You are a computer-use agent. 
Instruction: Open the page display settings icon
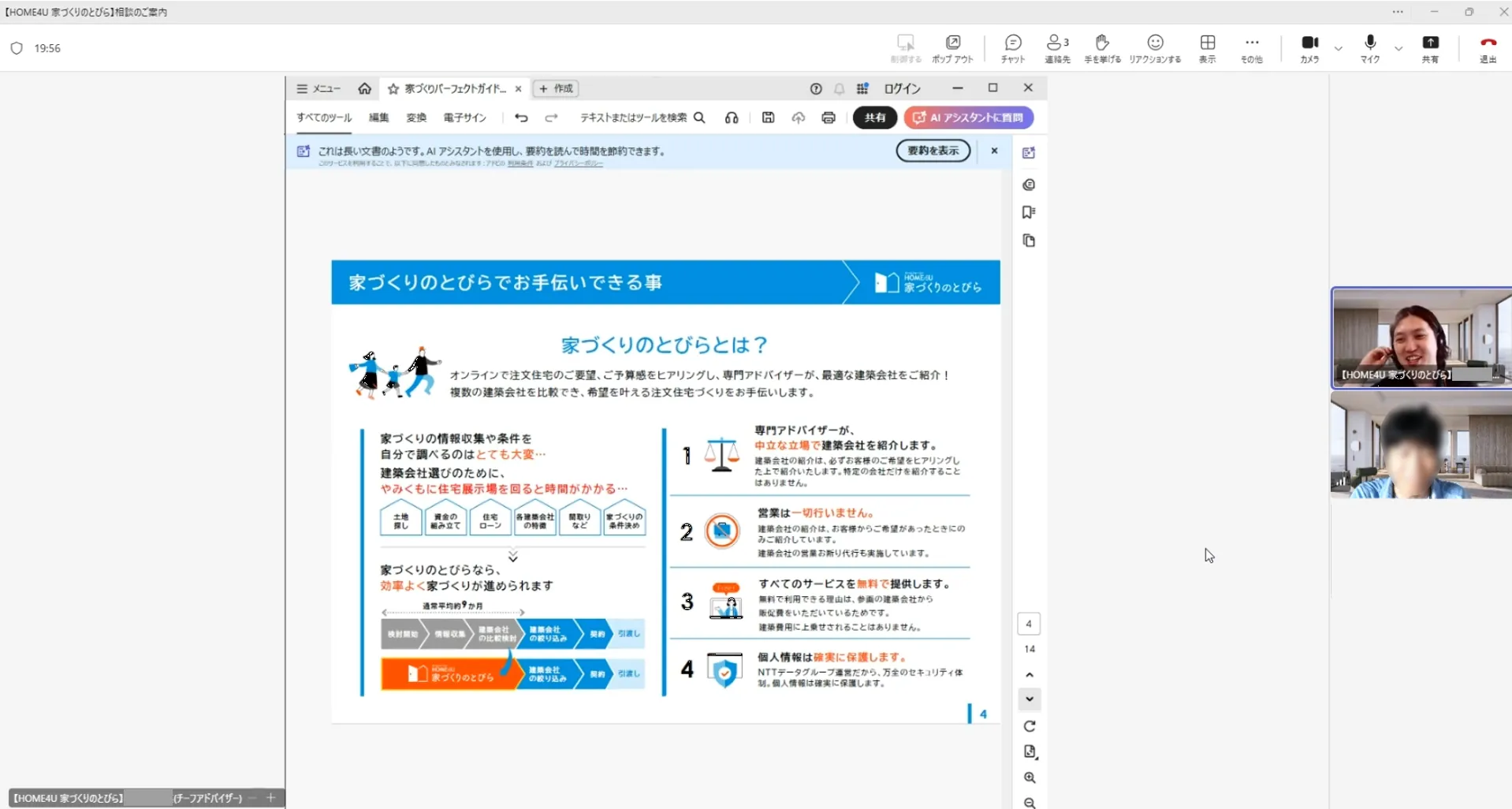point(1030,752)
